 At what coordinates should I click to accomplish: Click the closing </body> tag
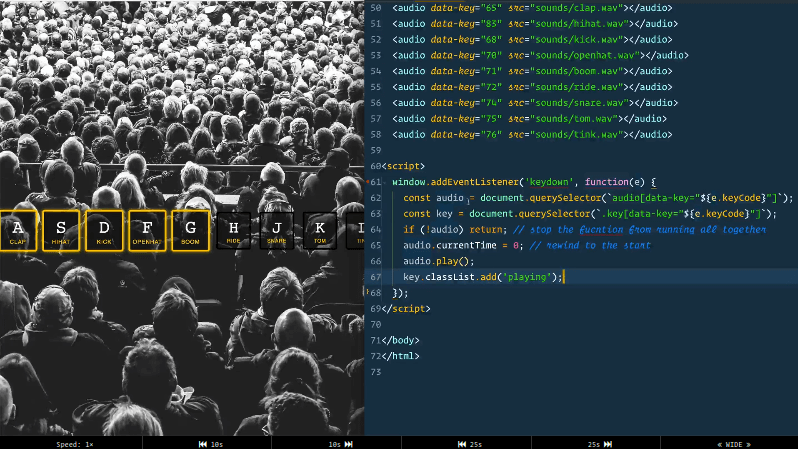(x=401, y=340)
